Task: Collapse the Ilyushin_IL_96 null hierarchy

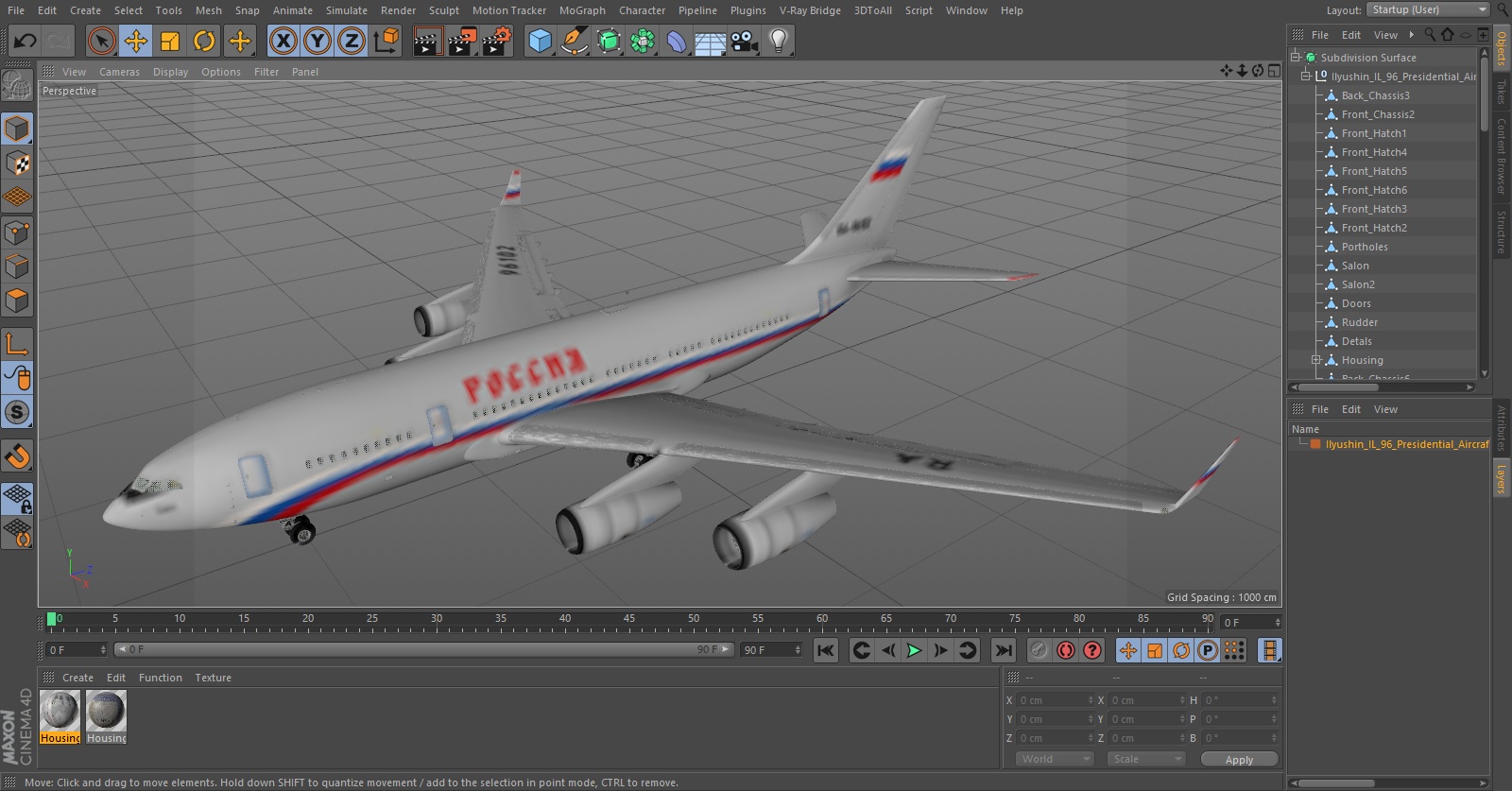Action: [1306, 76]
